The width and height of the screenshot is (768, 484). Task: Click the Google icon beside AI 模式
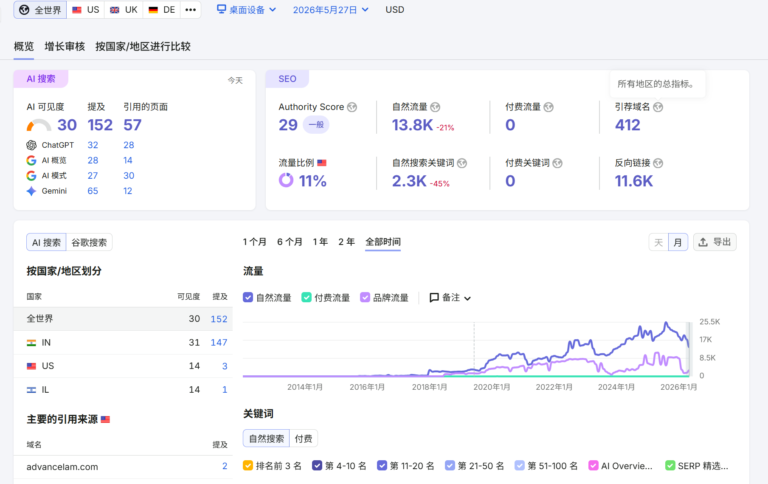pos(31,175)
